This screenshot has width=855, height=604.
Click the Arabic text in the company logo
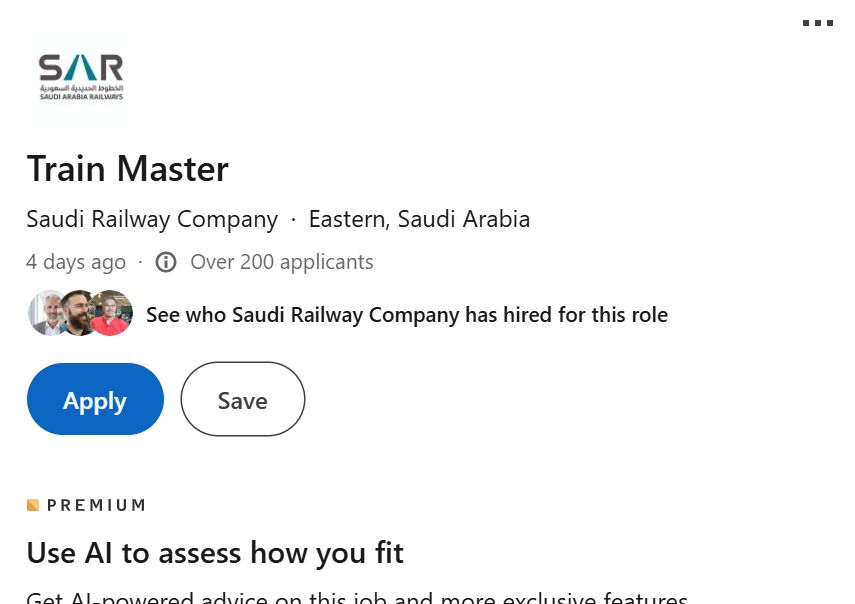(81, 88)
